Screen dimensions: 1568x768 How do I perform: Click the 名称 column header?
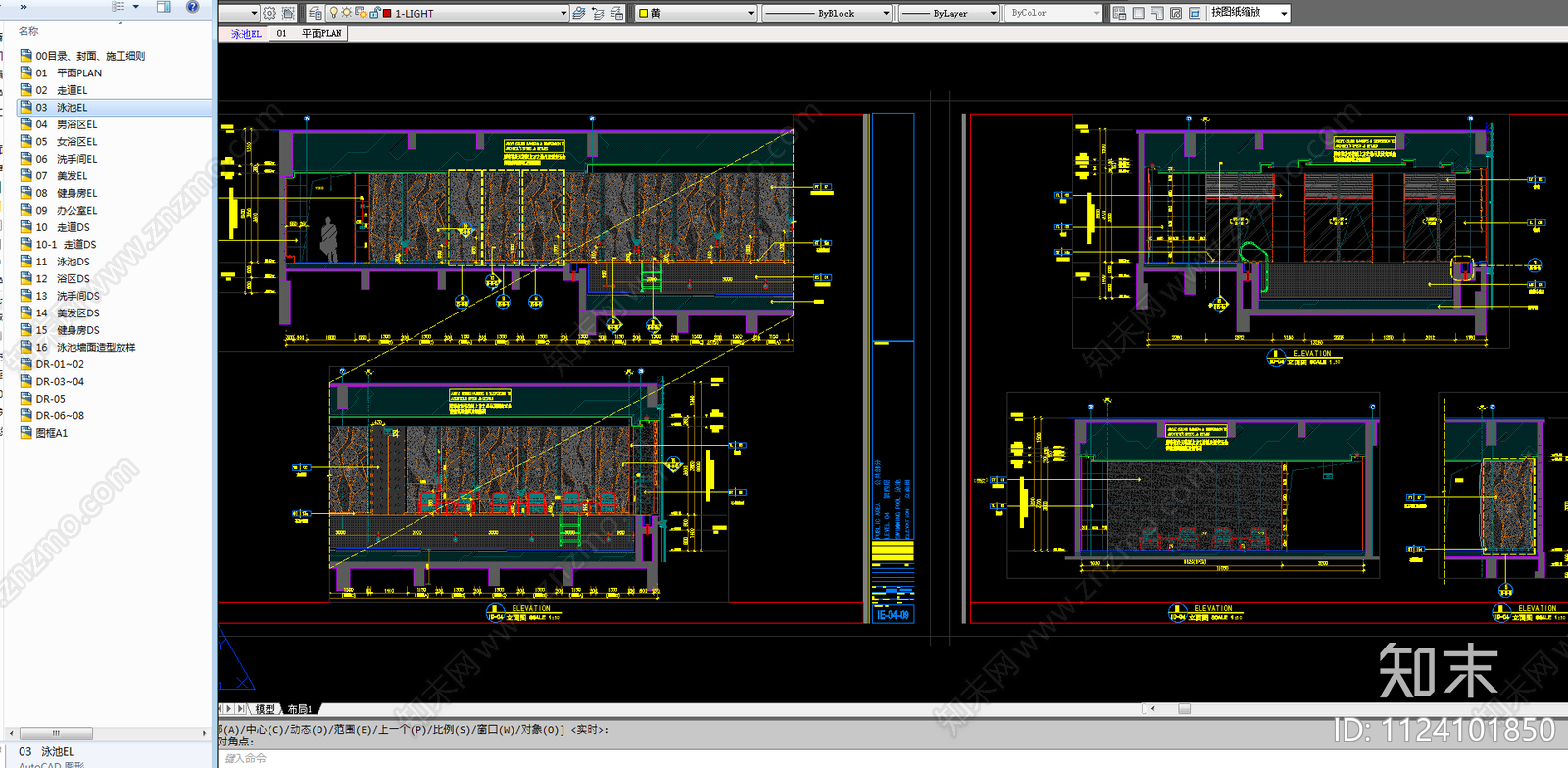pos(29,31)
